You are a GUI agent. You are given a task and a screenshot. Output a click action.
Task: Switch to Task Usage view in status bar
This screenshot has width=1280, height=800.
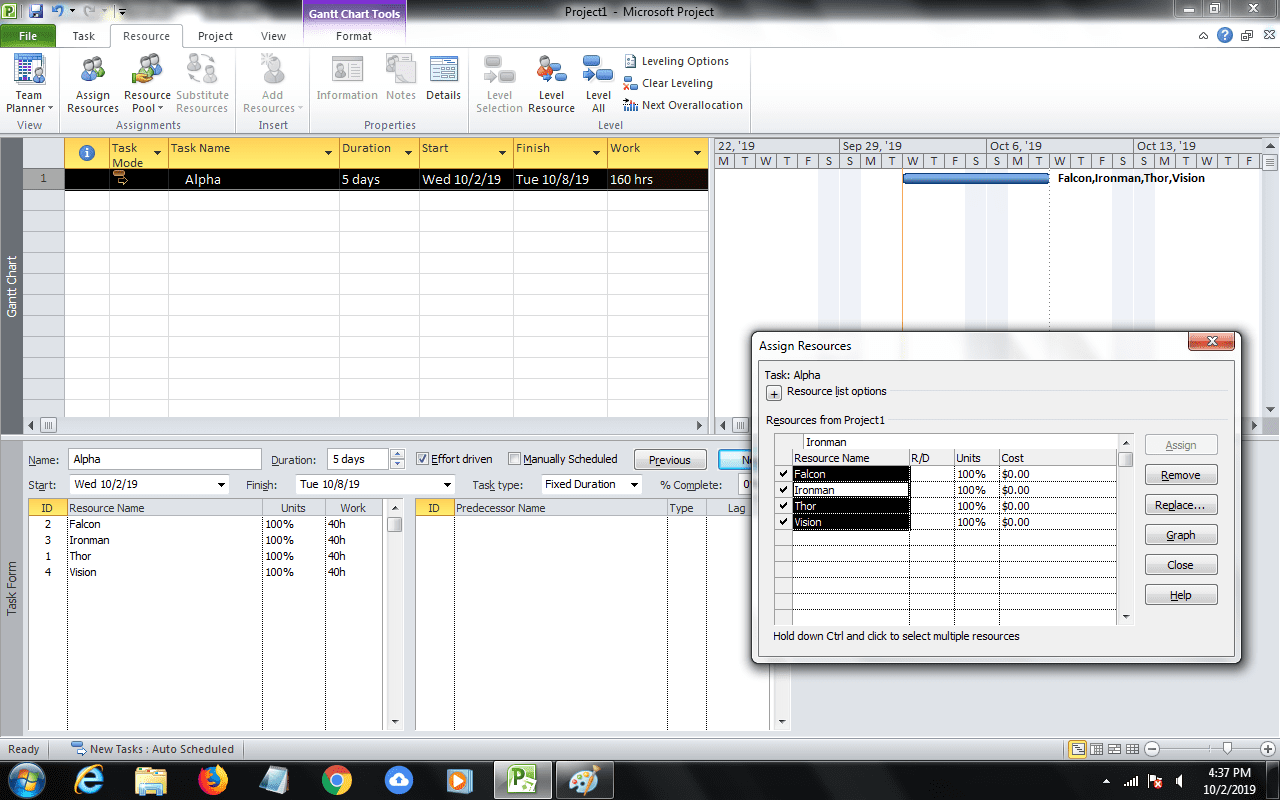[1097, 749]
